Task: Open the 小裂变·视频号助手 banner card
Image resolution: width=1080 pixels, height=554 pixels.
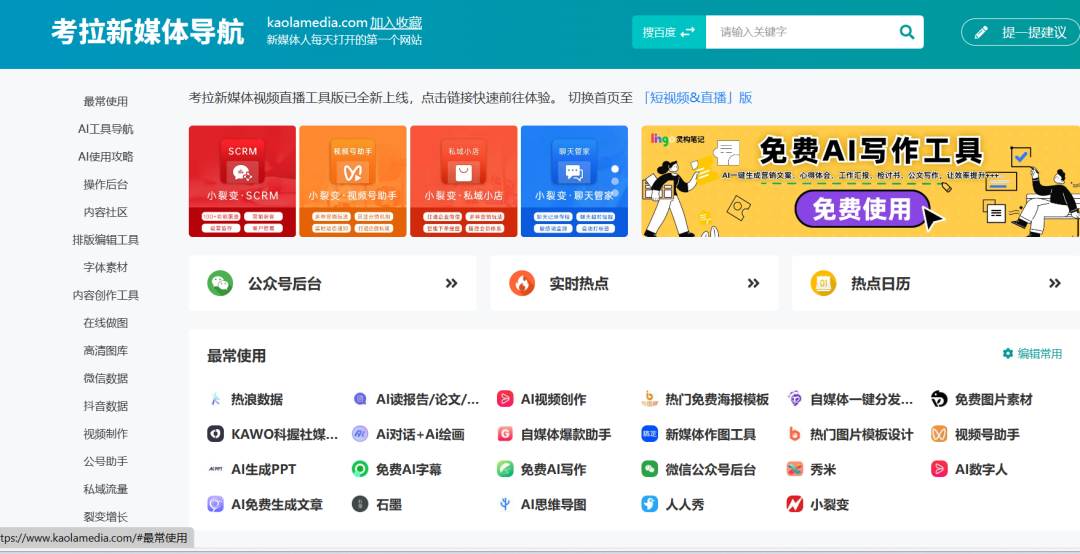Action: 353,181
